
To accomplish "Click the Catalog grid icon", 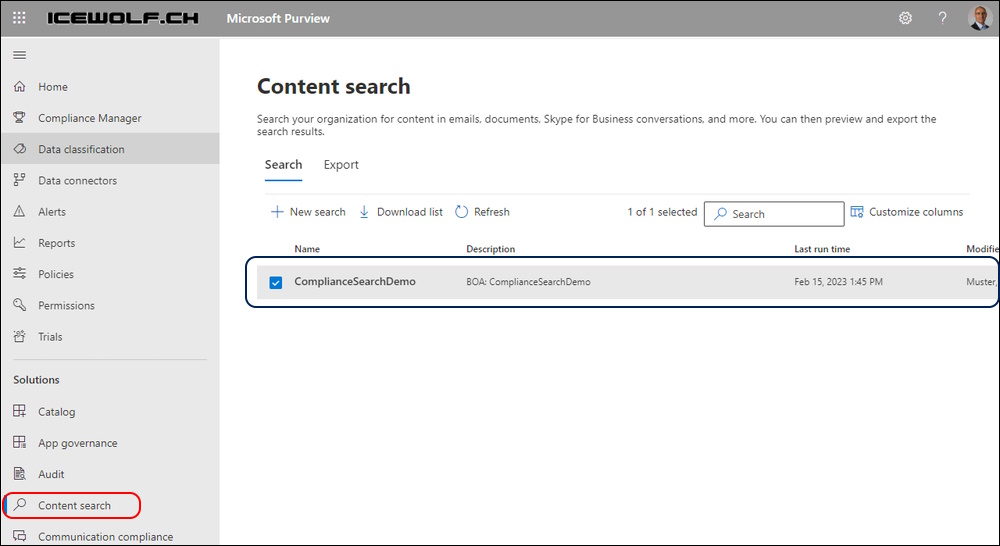I will [20, 411].
